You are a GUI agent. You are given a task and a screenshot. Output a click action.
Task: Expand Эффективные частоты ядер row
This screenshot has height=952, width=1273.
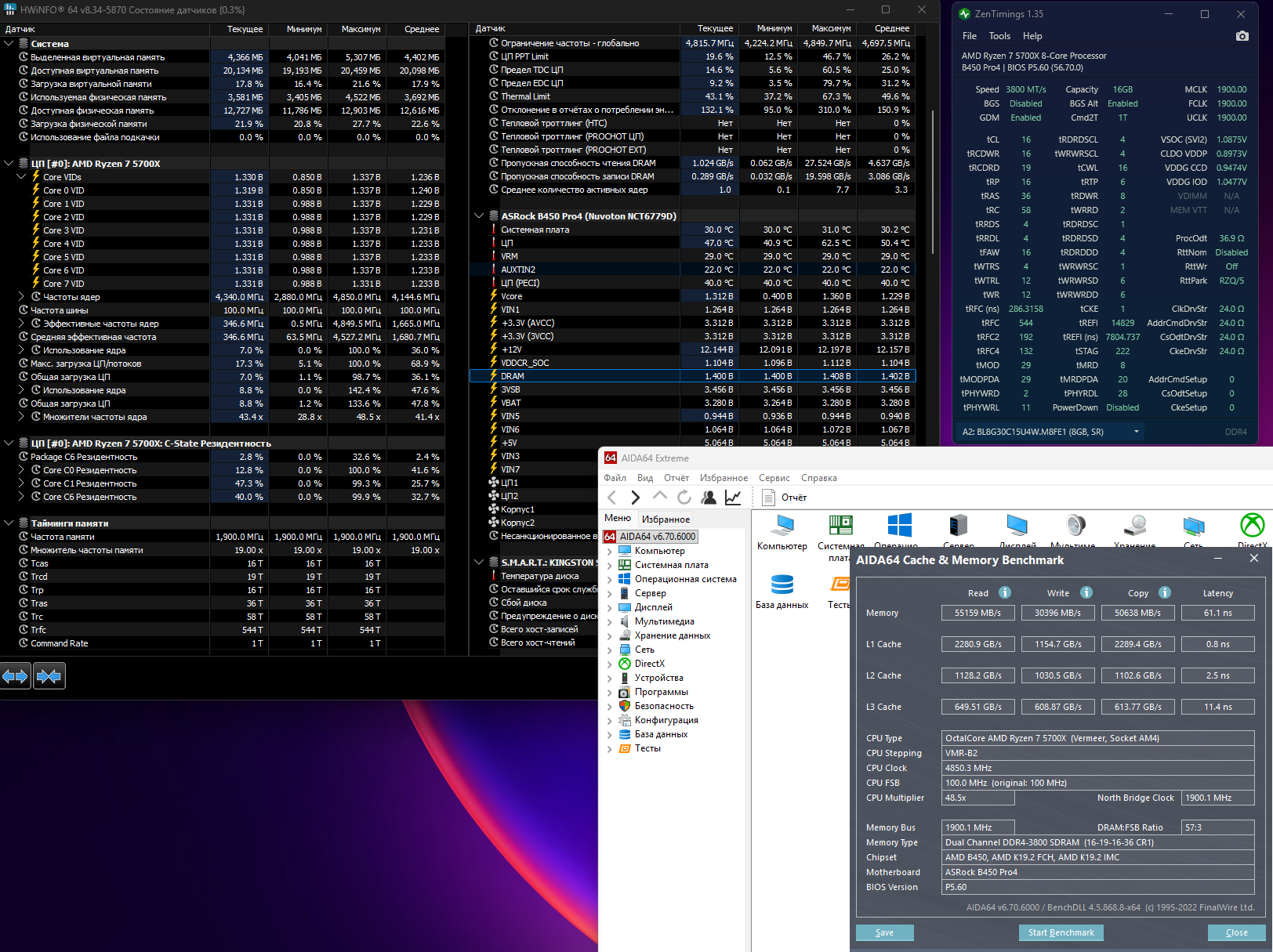click(x=21, y=324)
